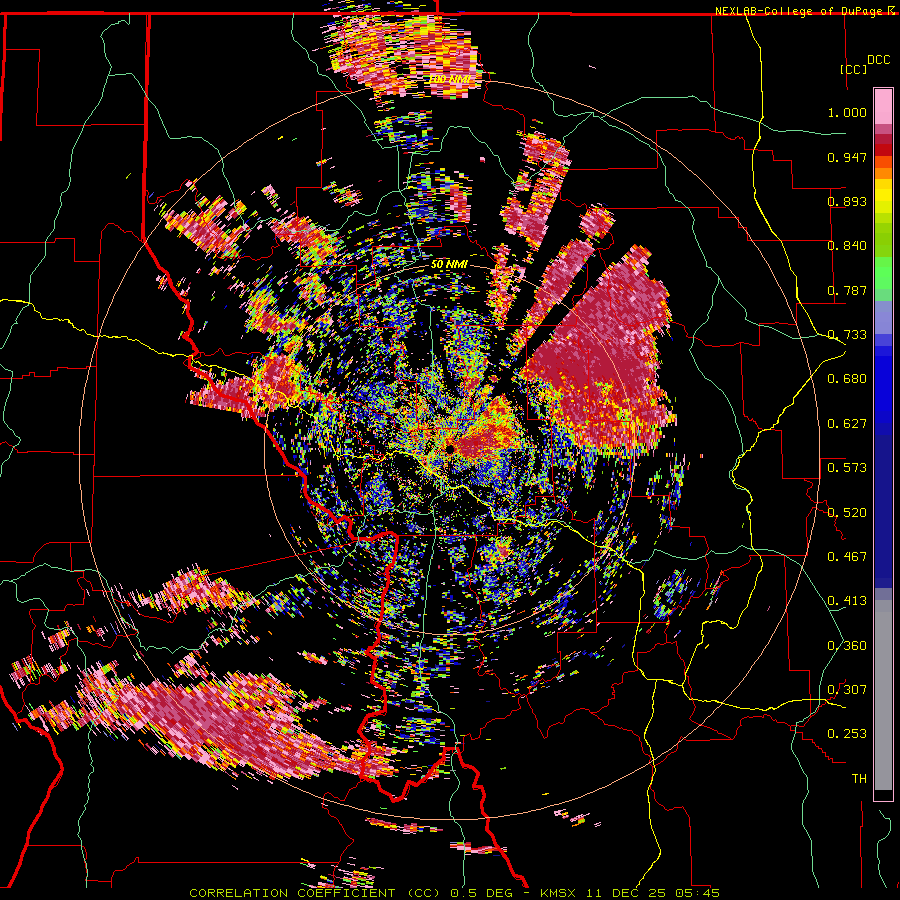Select the 0.680 legend value

pos(847,379)
